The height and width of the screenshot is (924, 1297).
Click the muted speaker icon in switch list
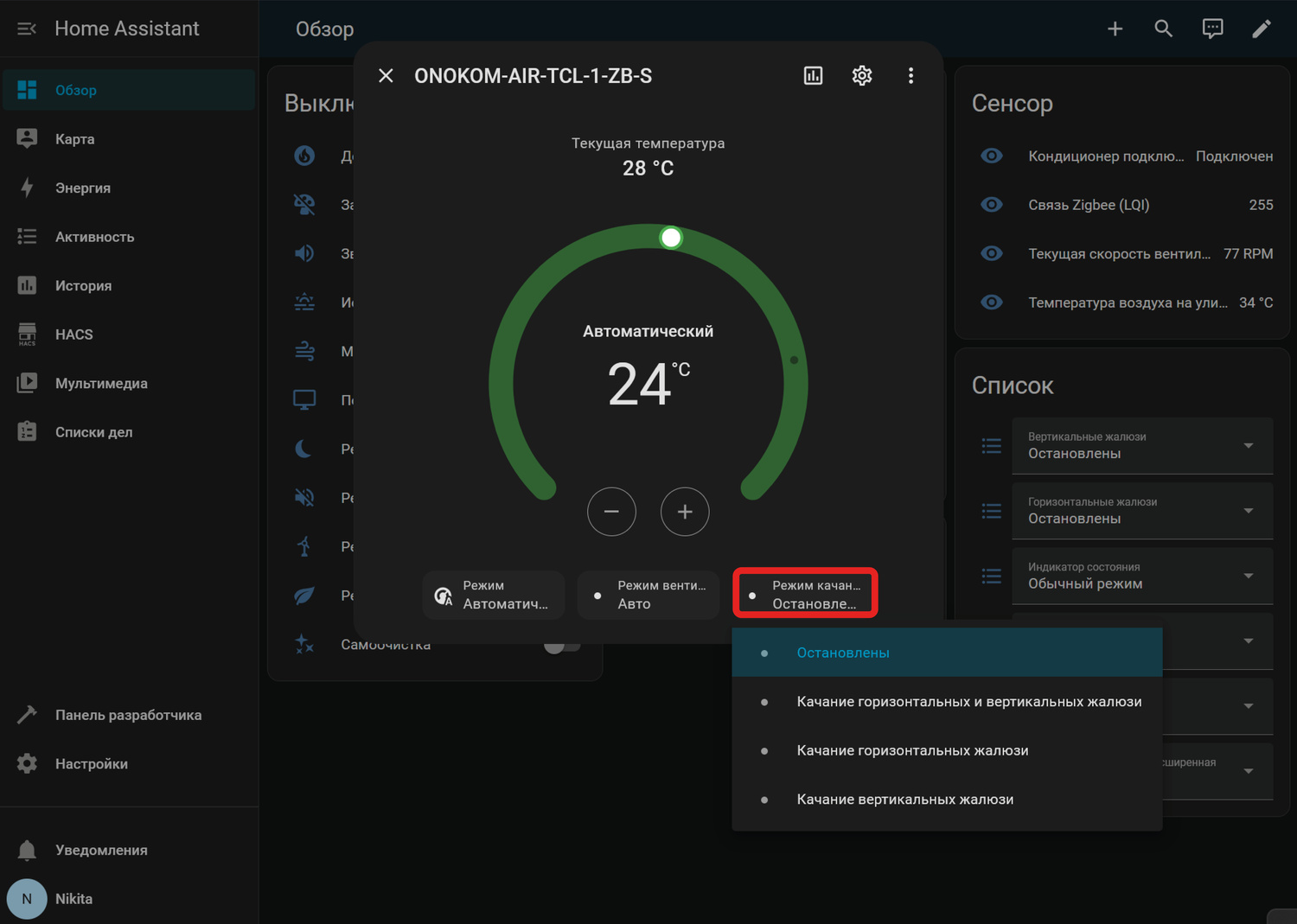tap(304, 498)
